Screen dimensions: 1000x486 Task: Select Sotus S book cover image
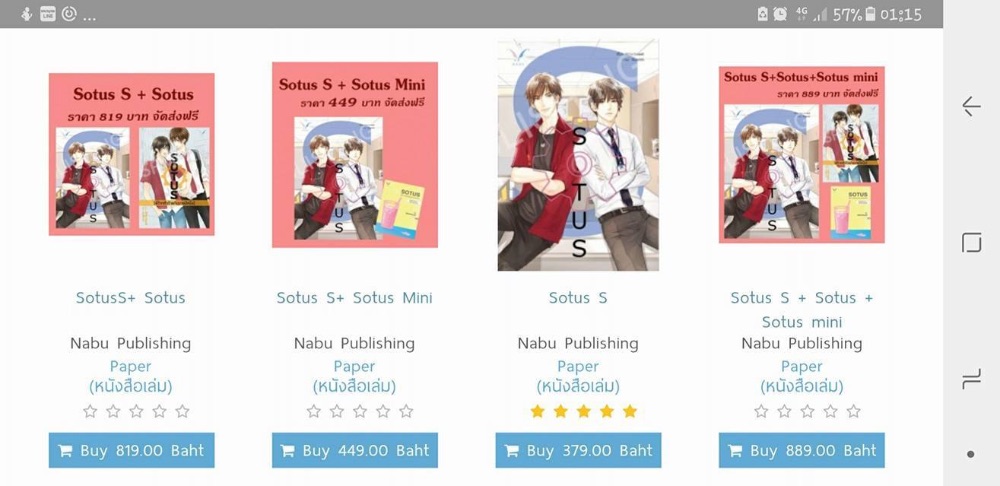pyautogui.click(x=578, y=155)
